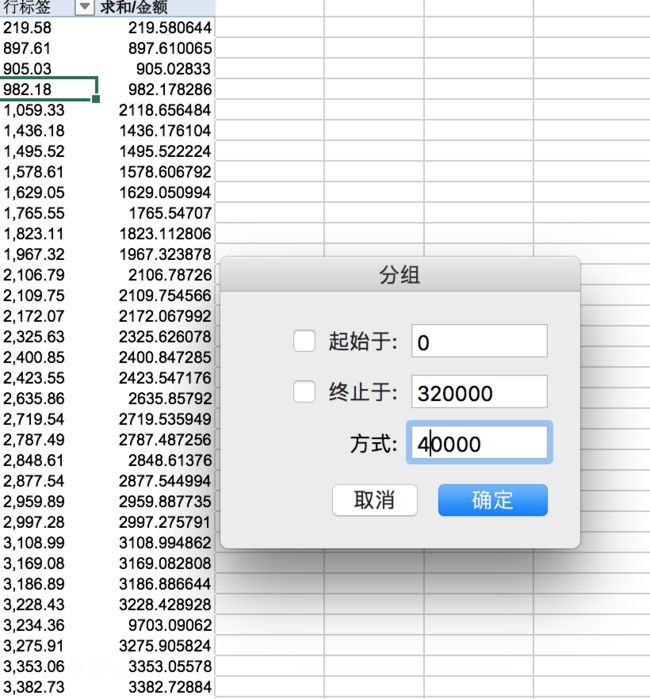The height and width of the screenshot is (699, 650).
Task: Select row label cell 3,353.06
Action: (x=49, y=666)
